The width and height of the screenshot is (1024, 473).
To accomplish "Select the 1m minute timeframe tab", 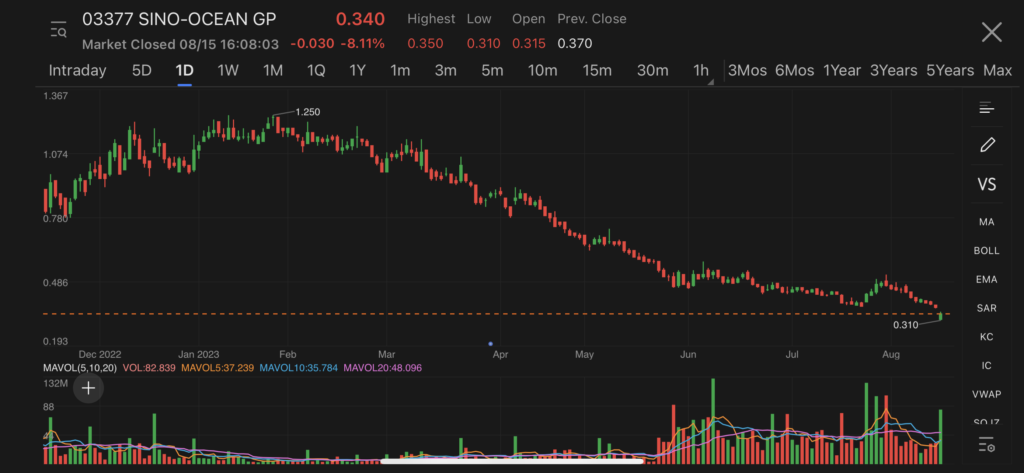I will click(400, 71).
